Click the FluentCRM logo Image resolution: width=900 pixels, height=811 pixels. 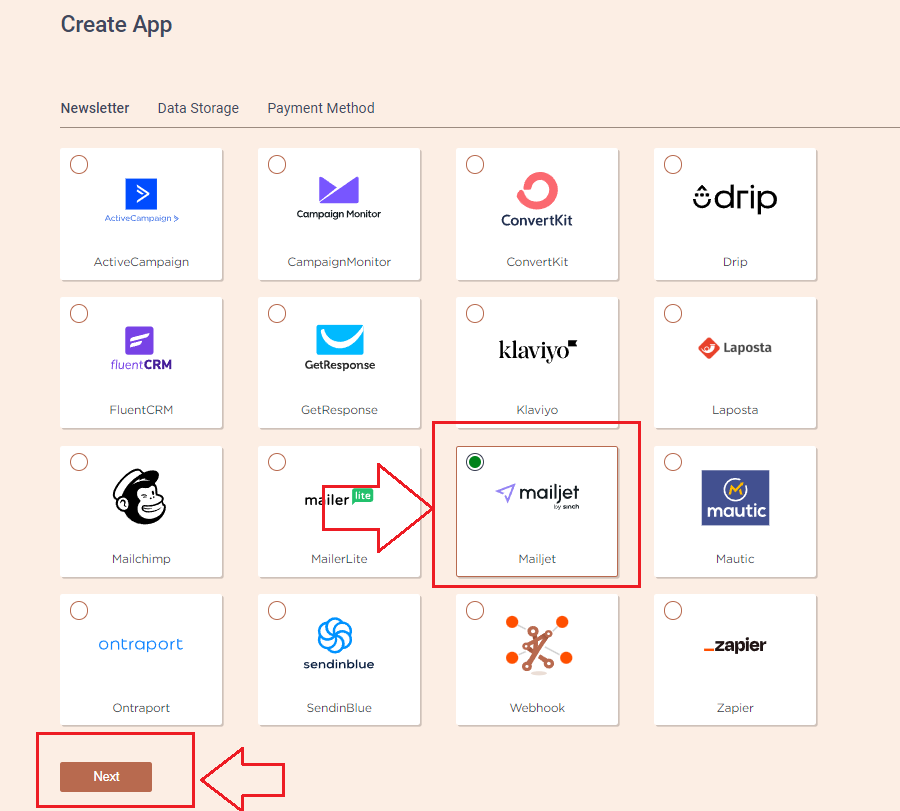141,348
